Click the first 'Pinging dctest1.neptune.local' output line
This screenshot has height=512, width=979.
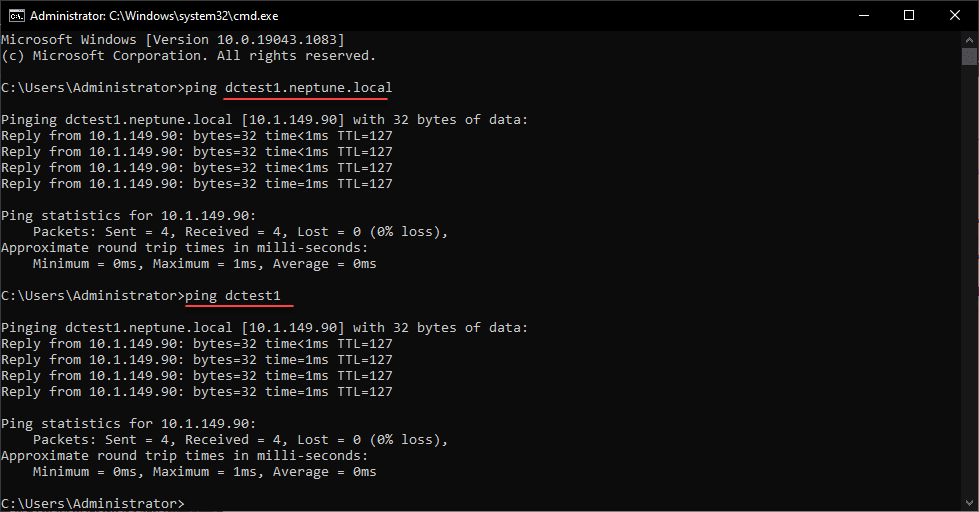tap(264, 120)
